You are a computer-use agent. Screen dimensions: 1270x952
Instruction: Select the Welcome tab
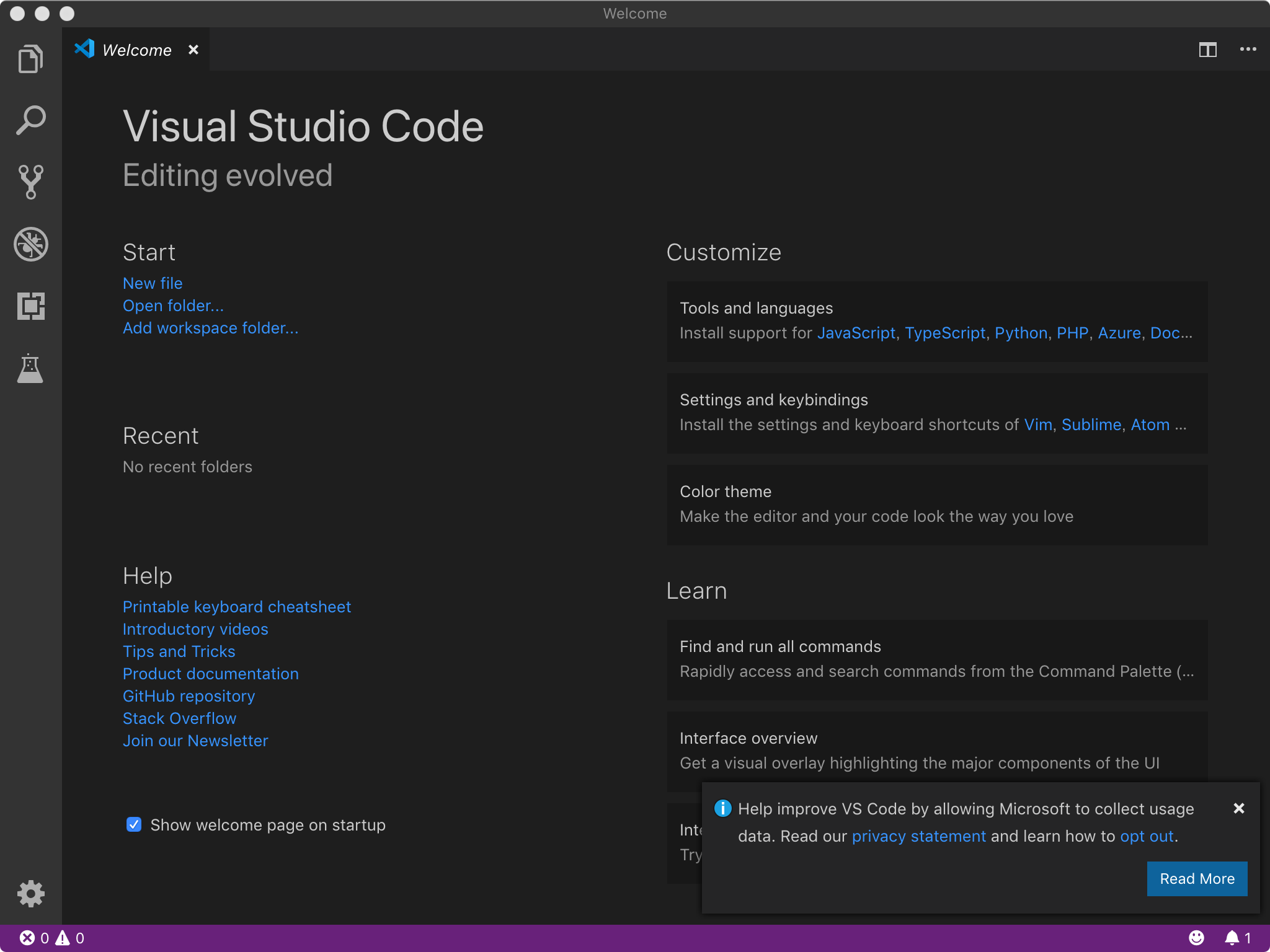pyautogui.click(x=136, y=50)
